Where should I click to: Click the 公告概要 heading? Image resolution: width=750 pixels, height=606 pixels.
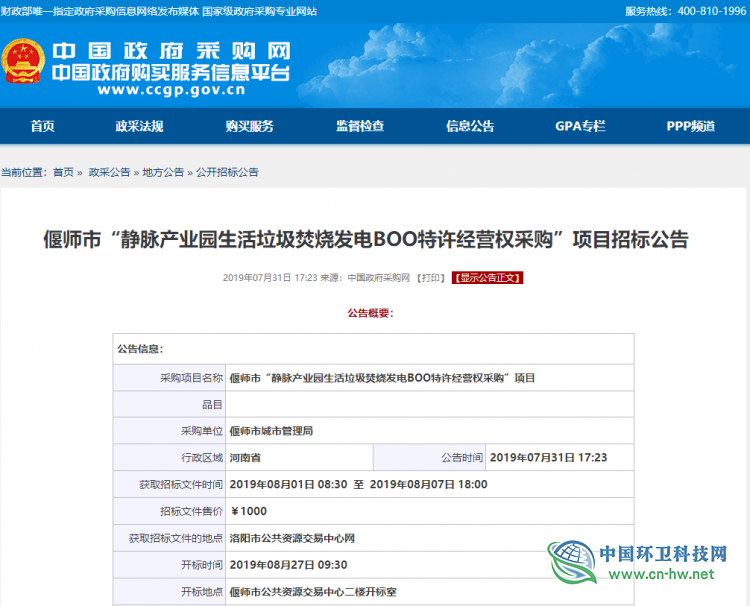[370, 313]
